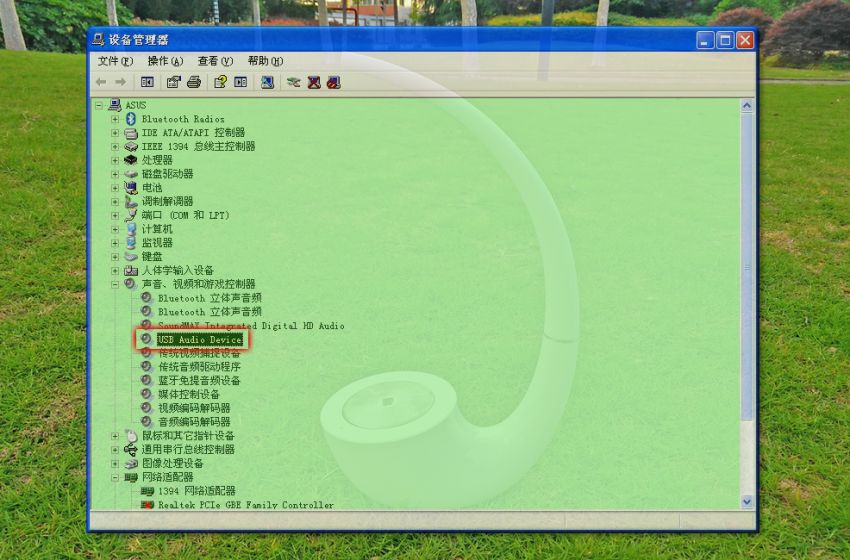This screenshot has height=560, width=850.
Task: Expand the IDE ATA/ATAPI 控制器 node
Action: 115,133
